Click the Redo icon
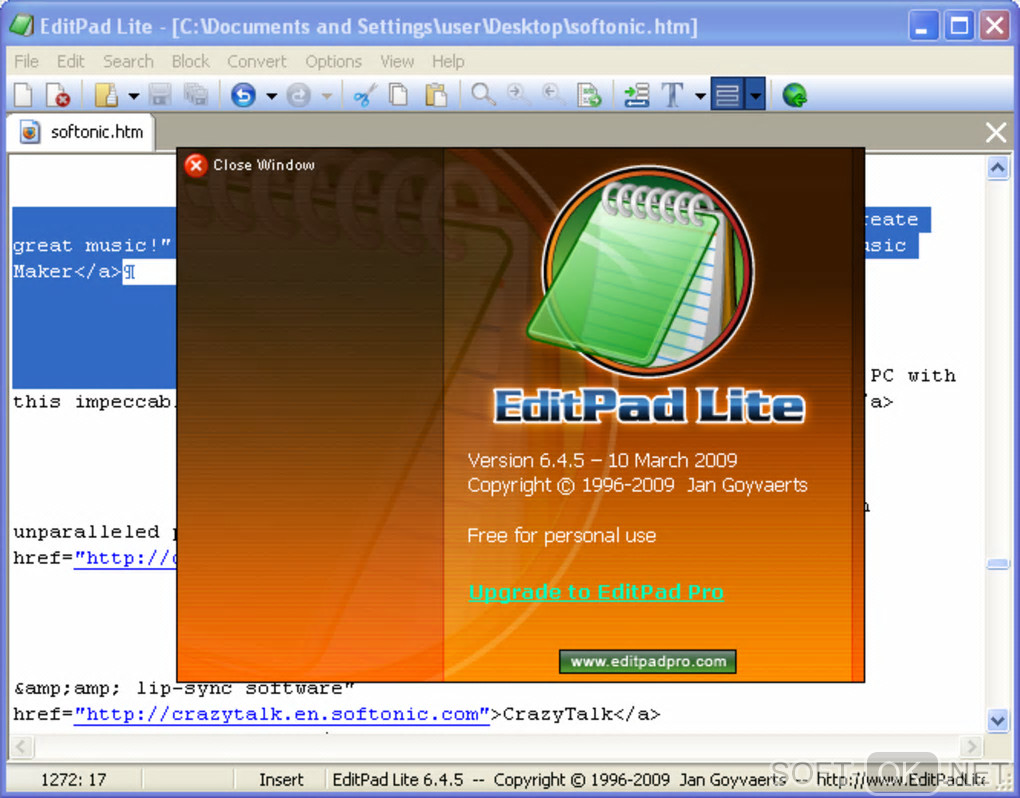 [299, 96]
